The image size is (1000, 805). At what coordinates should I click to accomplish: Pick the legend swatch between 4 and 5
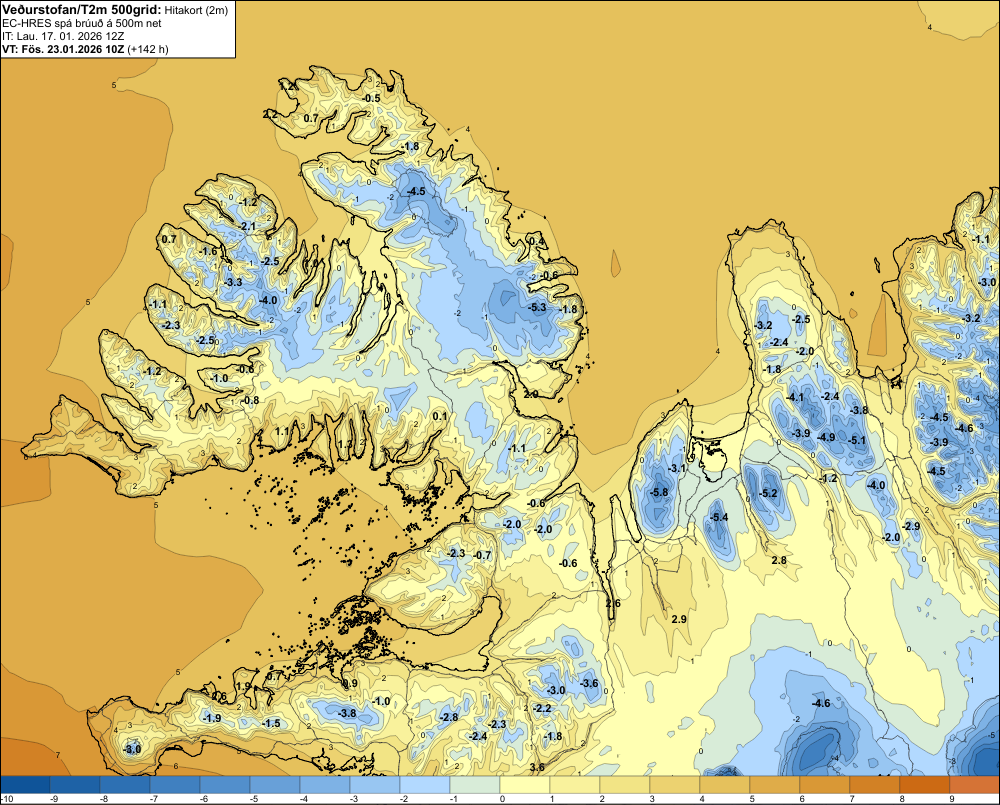tap(725, 784)
